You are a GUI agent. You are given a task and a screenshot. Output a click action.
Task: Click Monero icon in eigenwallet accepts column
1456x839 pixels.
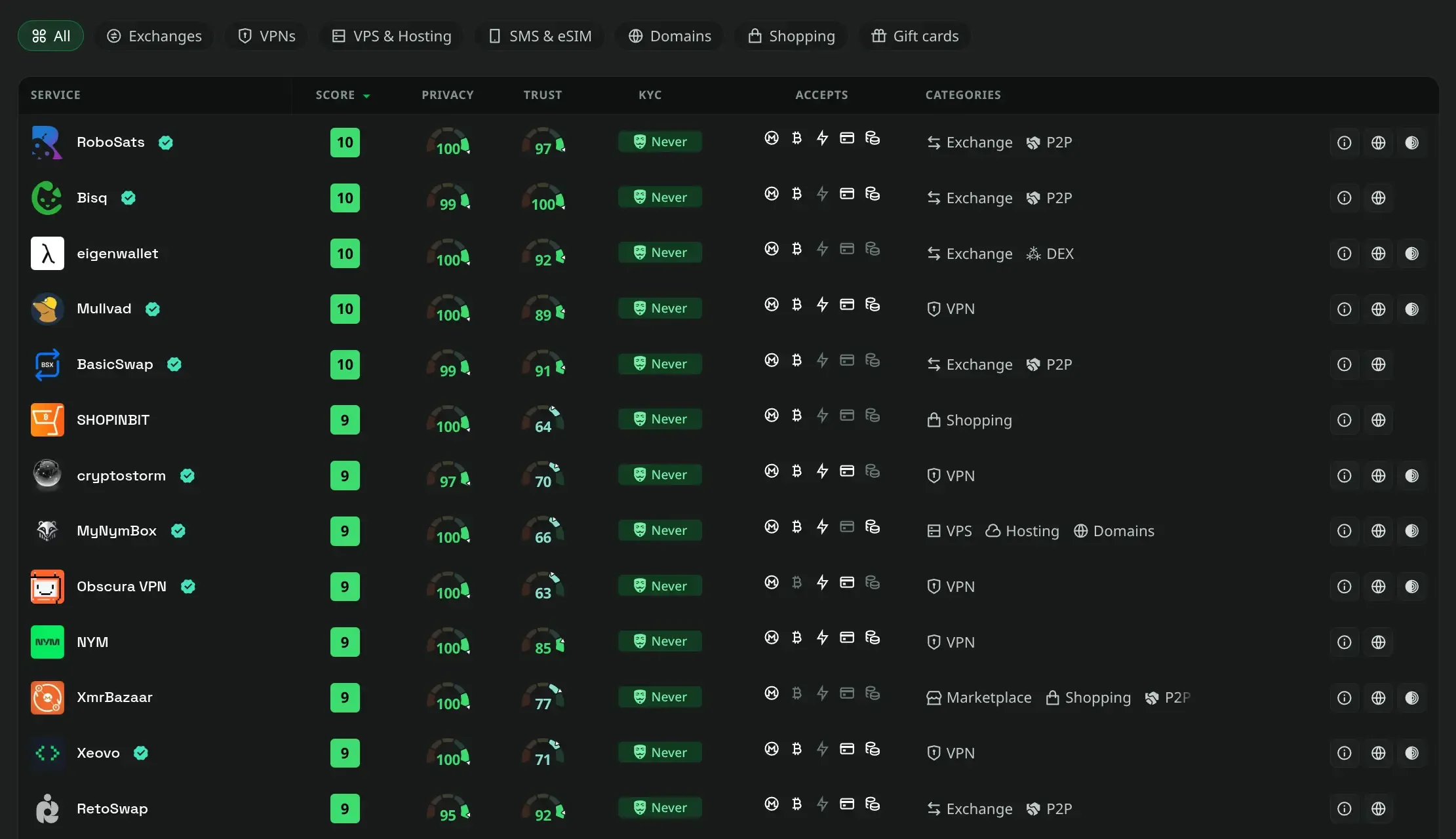(772, 249)
